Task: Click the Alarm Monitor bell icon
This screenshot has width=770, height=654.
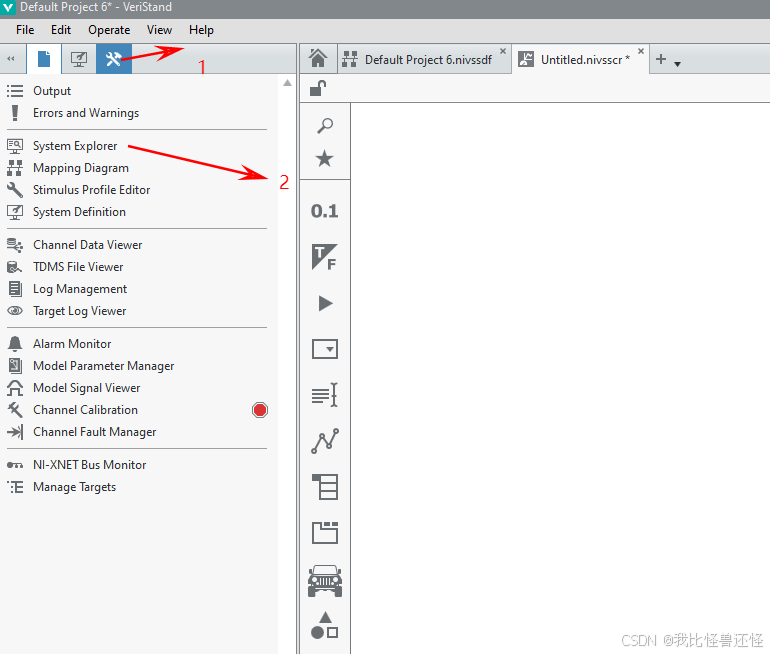Action: coord(15,344)
